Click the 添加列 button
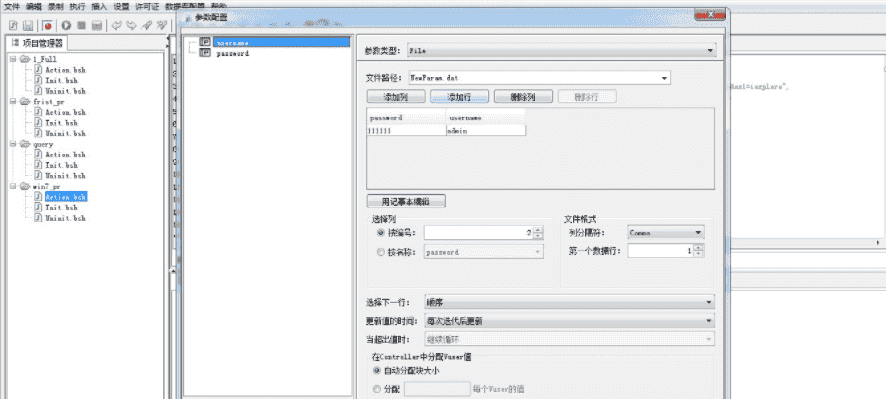Screen dimensions: 886x399 click(396, 97)
